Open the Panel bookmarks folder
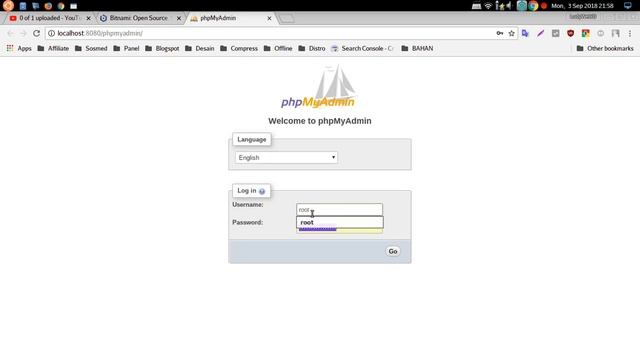This screenshot has height=360, width=640. tap(126, 48)
